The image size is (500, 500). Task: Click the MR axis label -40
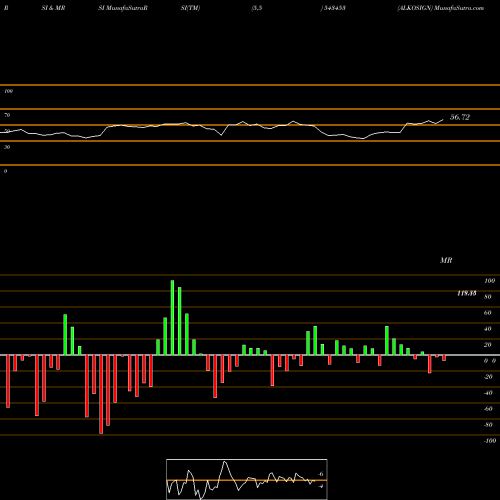click(x=488, y=393)
